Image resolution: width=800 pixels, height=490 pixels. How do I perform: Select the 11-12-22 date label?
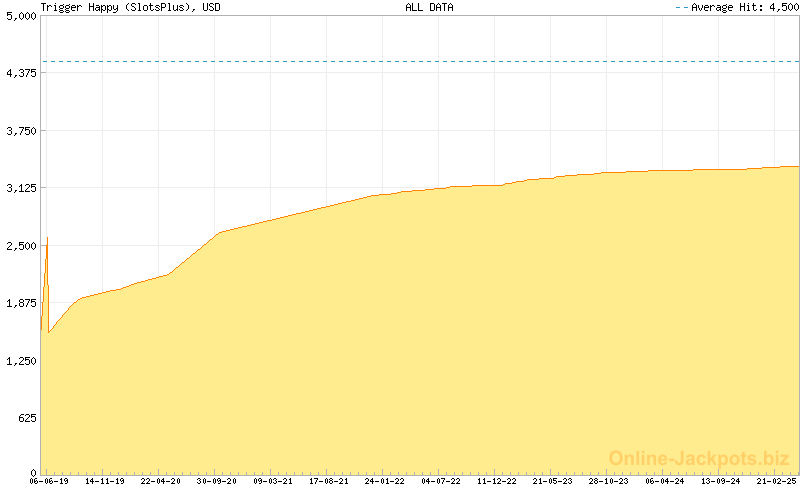pyautogui.click(x=497, y=481)
